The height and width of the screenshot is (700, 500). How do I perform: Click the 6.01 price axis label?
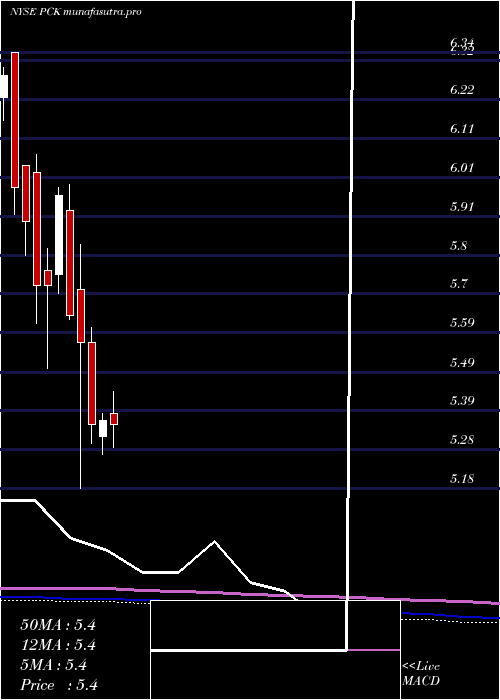click(462, 168)
